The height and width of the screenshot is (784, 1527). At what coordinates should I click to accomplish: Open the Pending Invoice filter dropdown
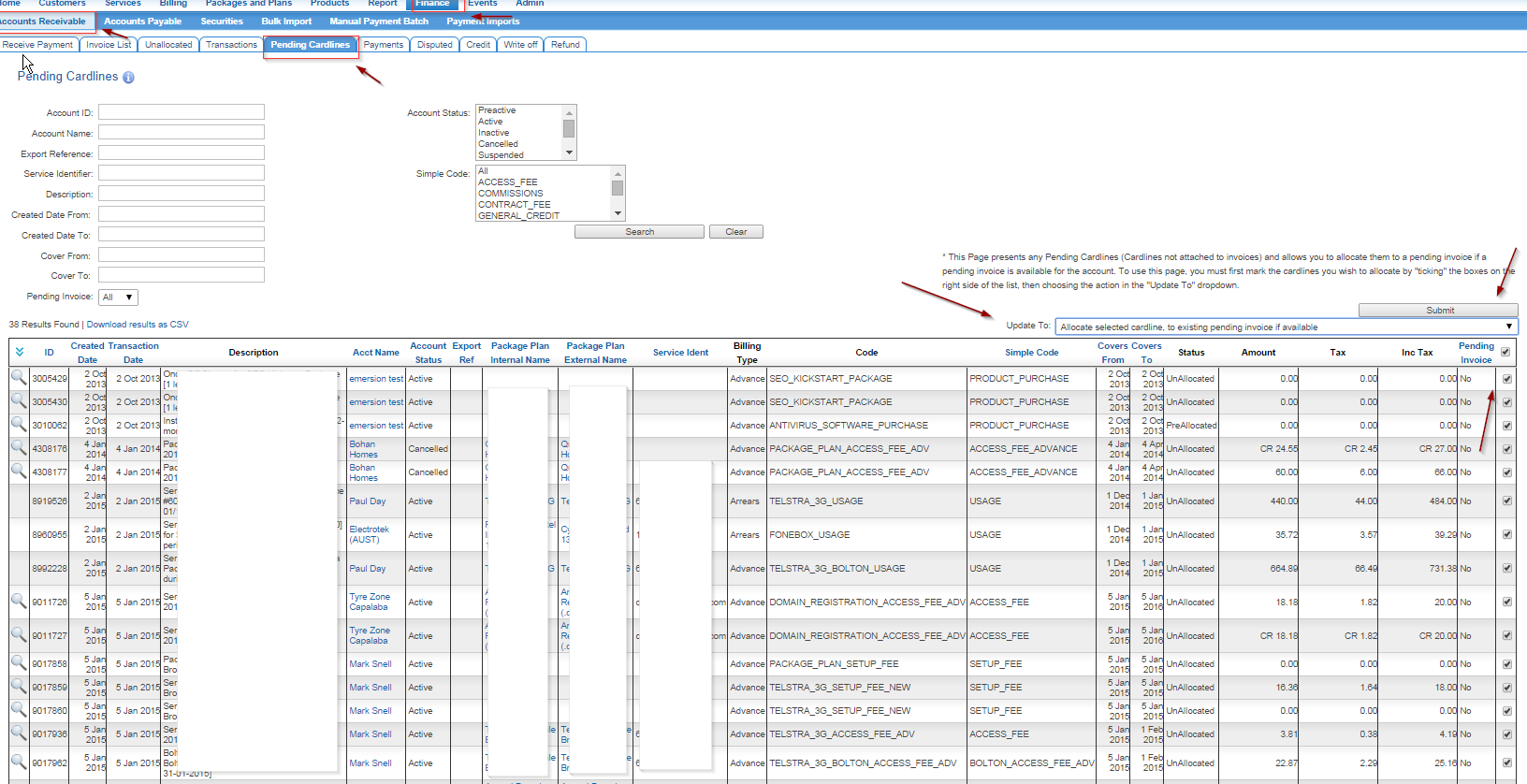(x=119, y=298)
